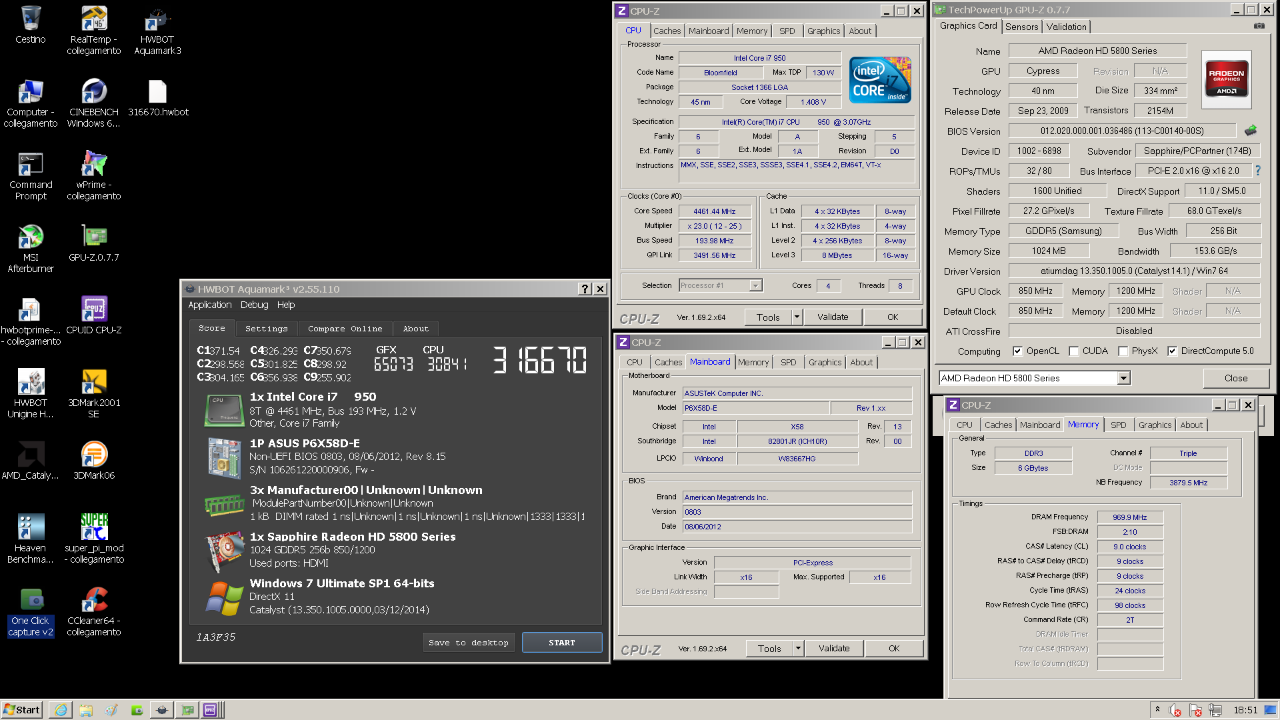
Task: Open the Aquamark Help menu
Action: [286, 305]
